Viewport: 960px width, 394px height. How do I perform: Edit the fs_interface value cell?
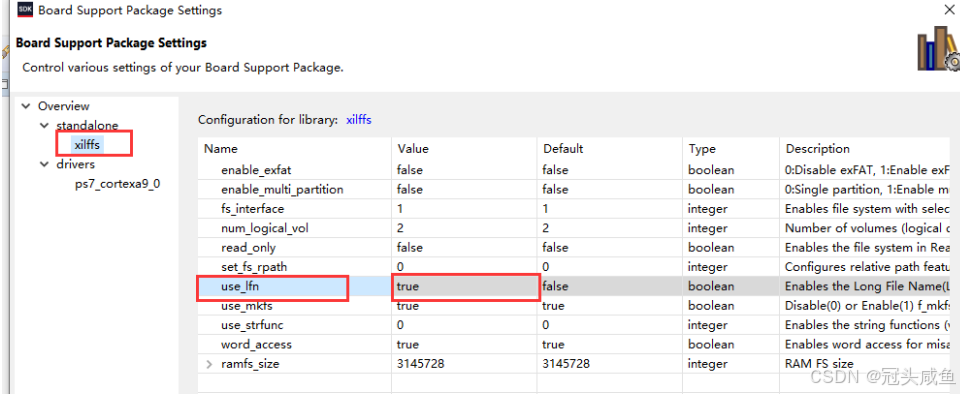[465, 209]
